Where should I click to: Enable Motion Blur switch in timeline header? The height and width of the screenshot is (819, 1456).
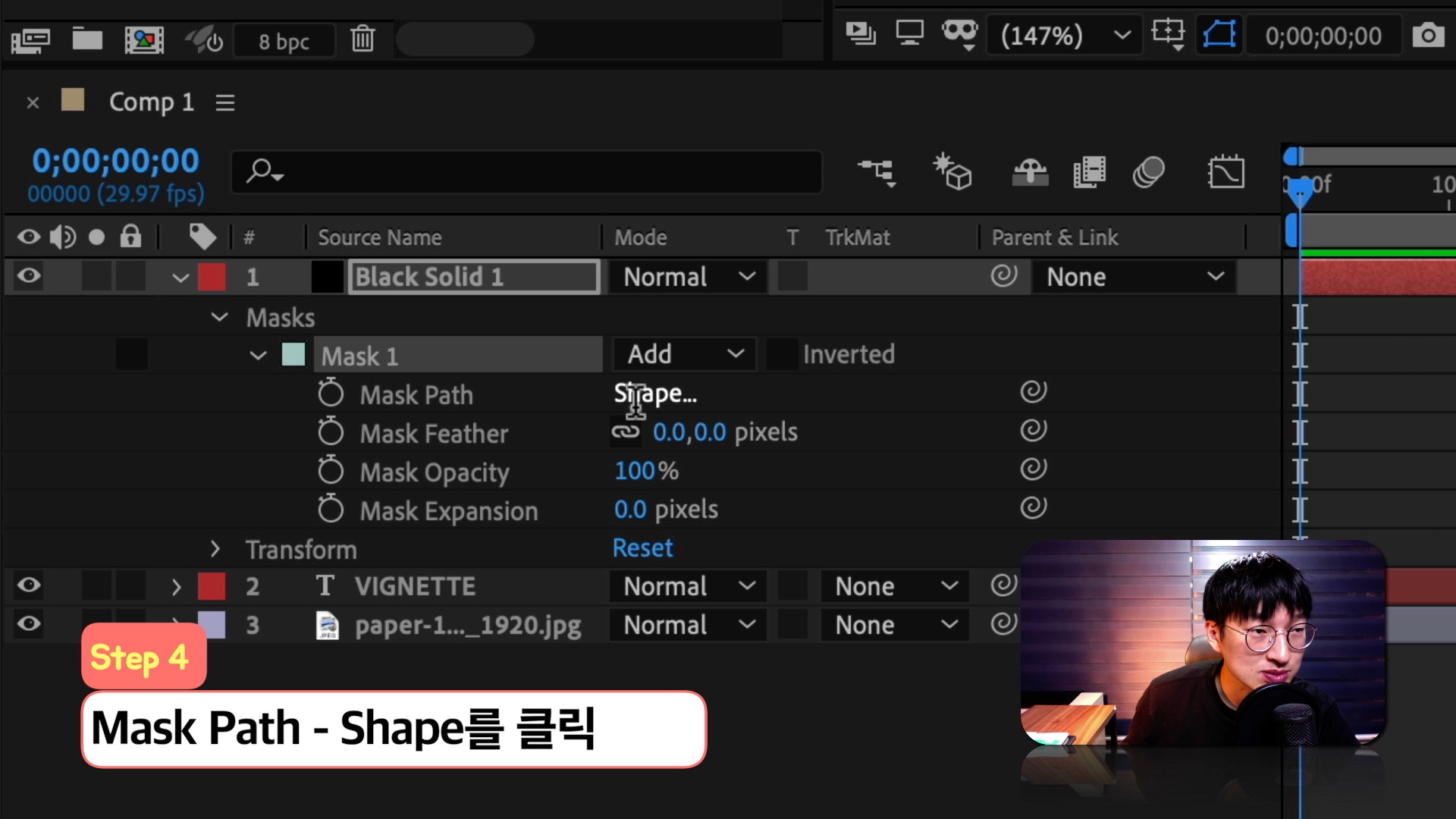tap(1148, 172)
